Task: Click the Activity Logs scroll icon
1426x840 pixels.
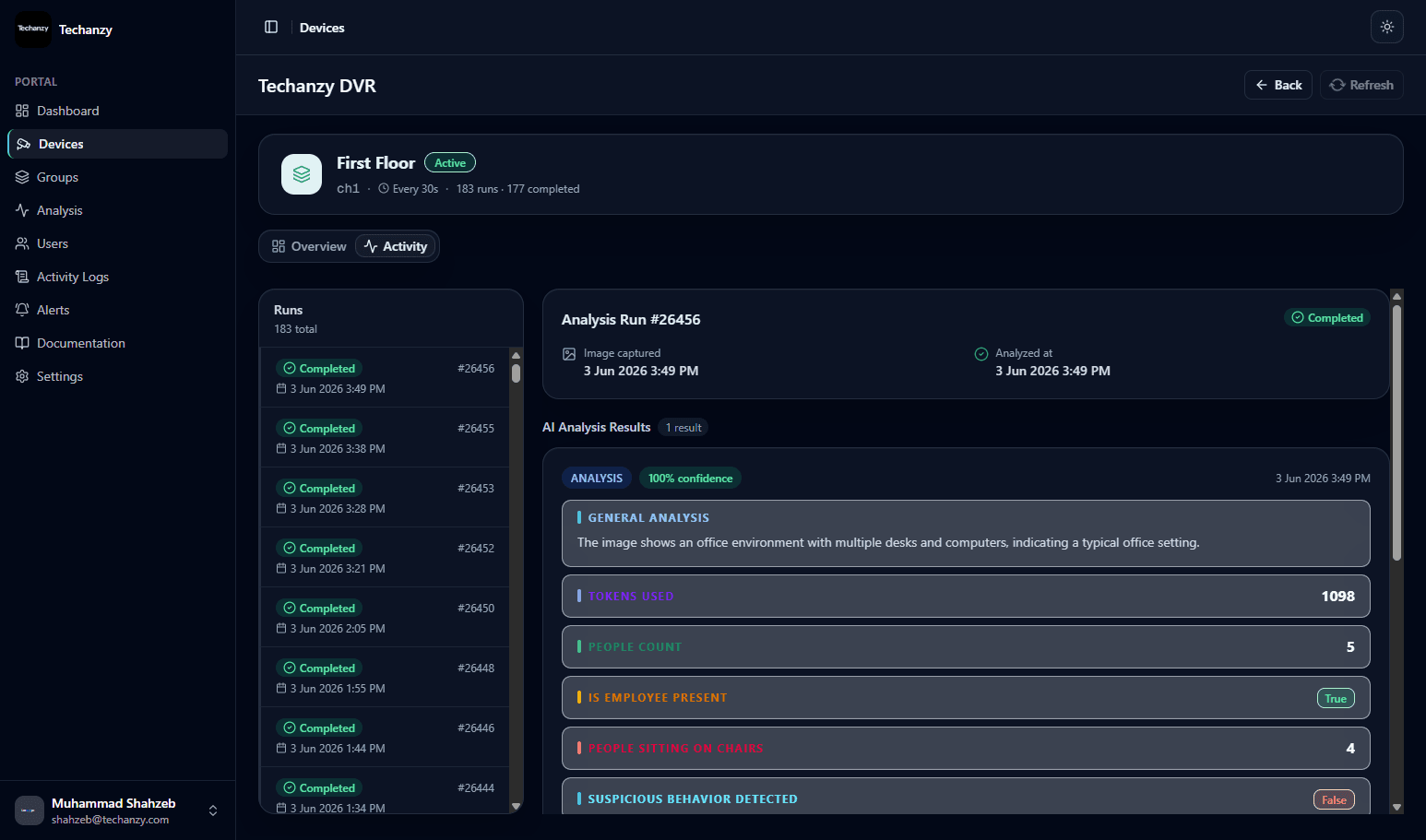Action: click(x=22, y=277)
